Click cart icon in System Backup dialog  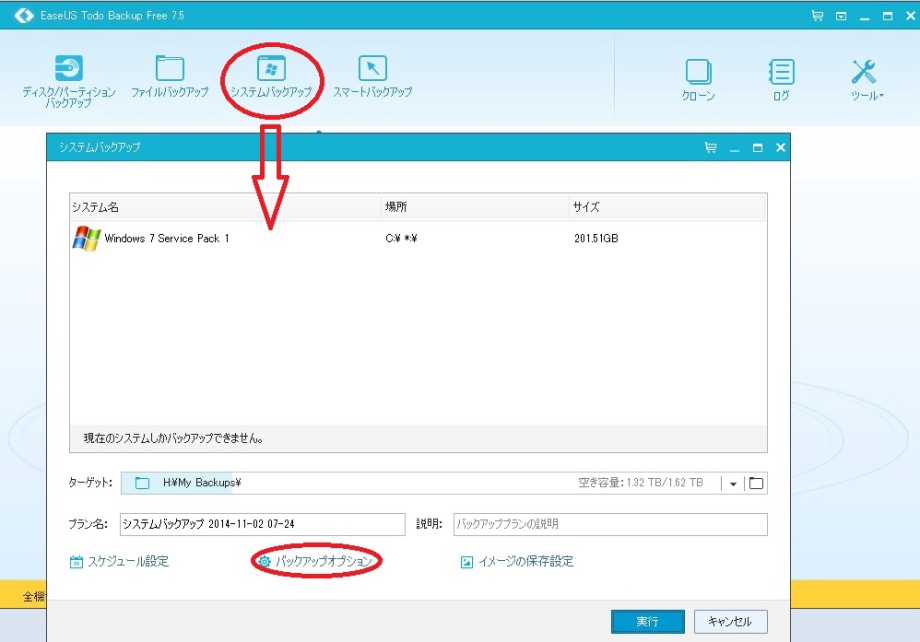pyautogui.click(x=710, y=147)
